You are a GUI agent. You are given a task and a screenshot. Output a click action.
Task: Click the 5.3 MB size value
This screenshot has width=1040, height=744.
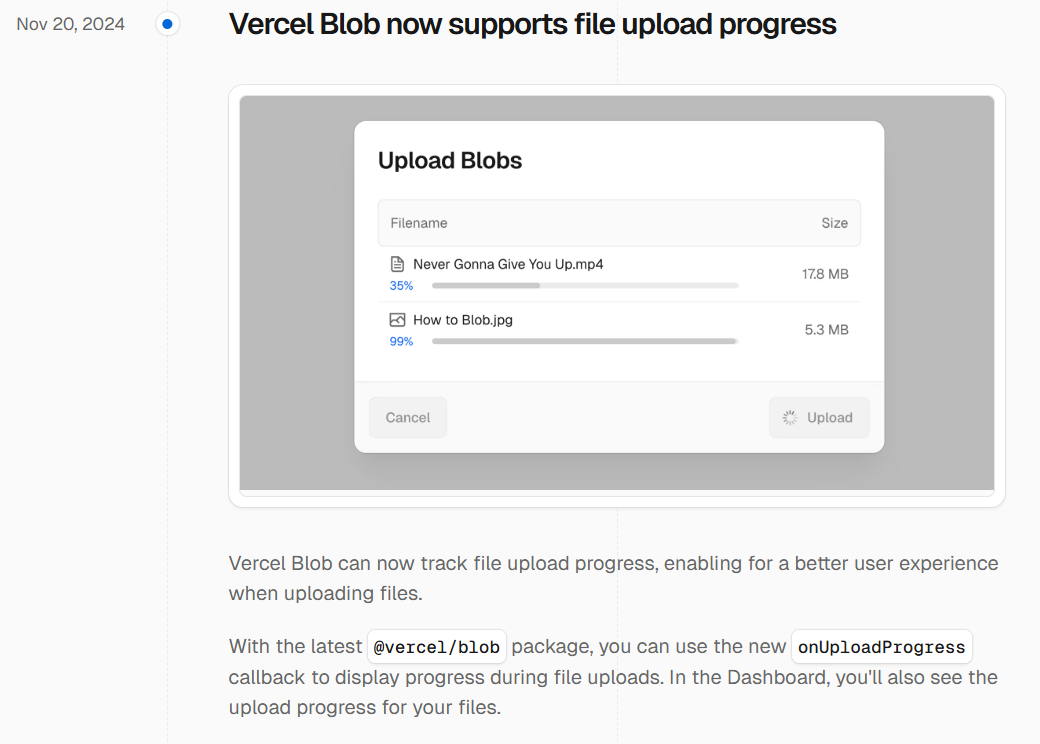[x=828, y=329]
